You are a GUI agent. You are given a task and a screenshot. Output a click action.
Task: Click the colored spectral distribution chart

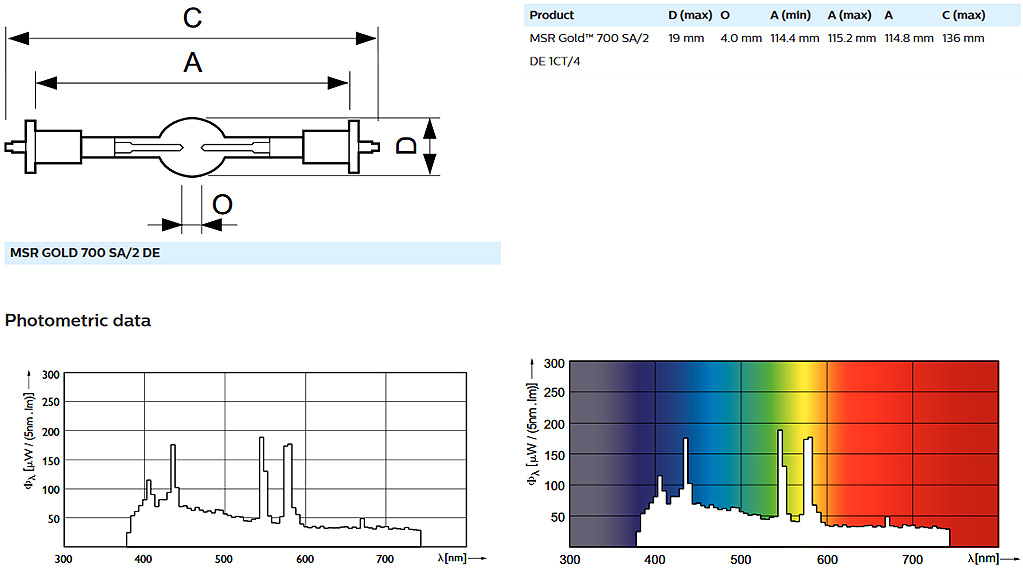772,460
